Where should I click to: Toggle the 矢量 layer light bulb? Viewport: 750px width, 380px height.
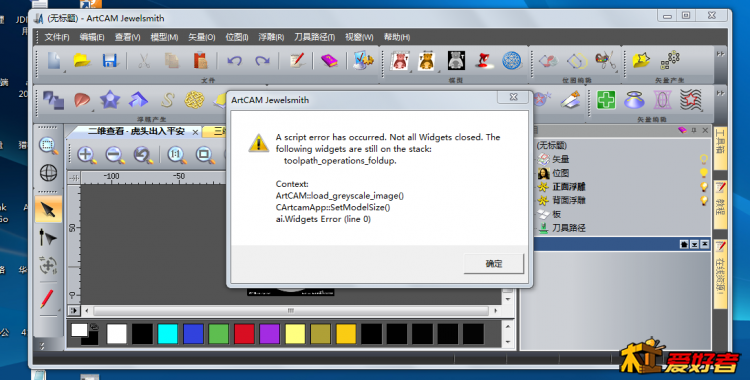[704, 159]
